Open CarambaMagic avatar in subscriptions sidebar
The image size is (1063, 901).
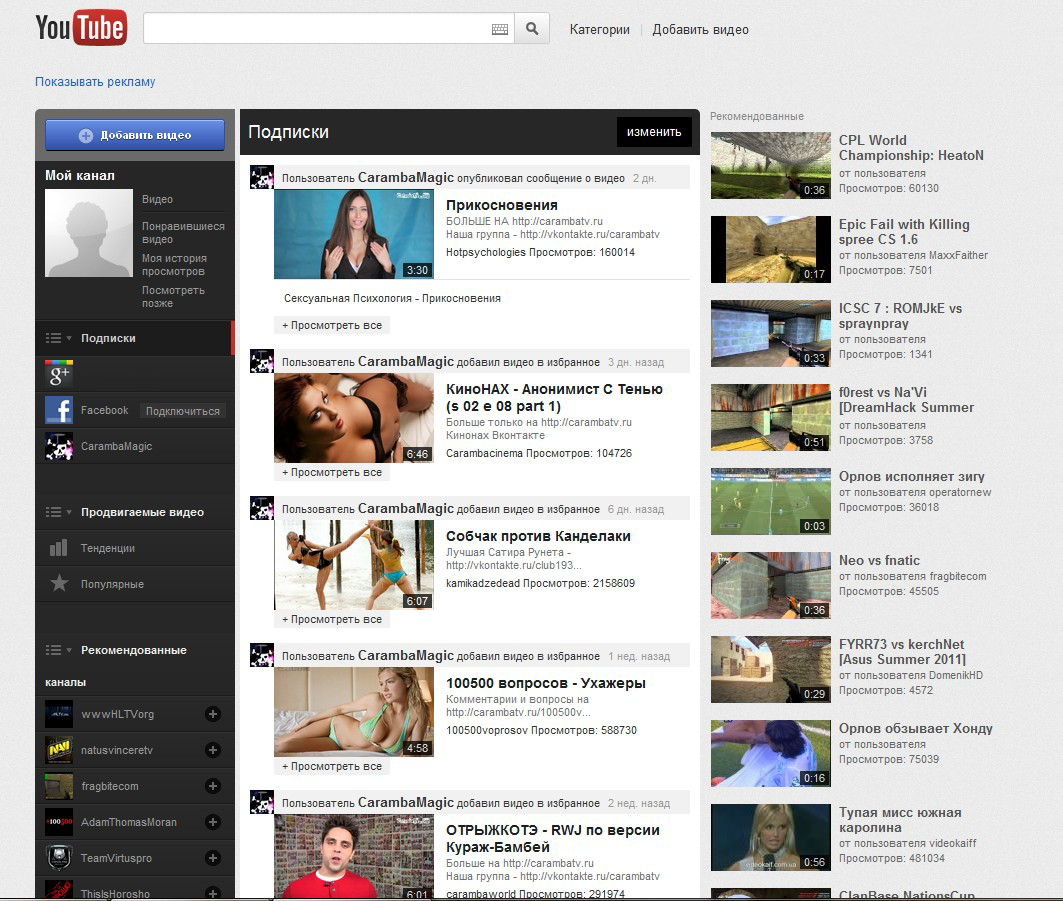coord(59,446)
